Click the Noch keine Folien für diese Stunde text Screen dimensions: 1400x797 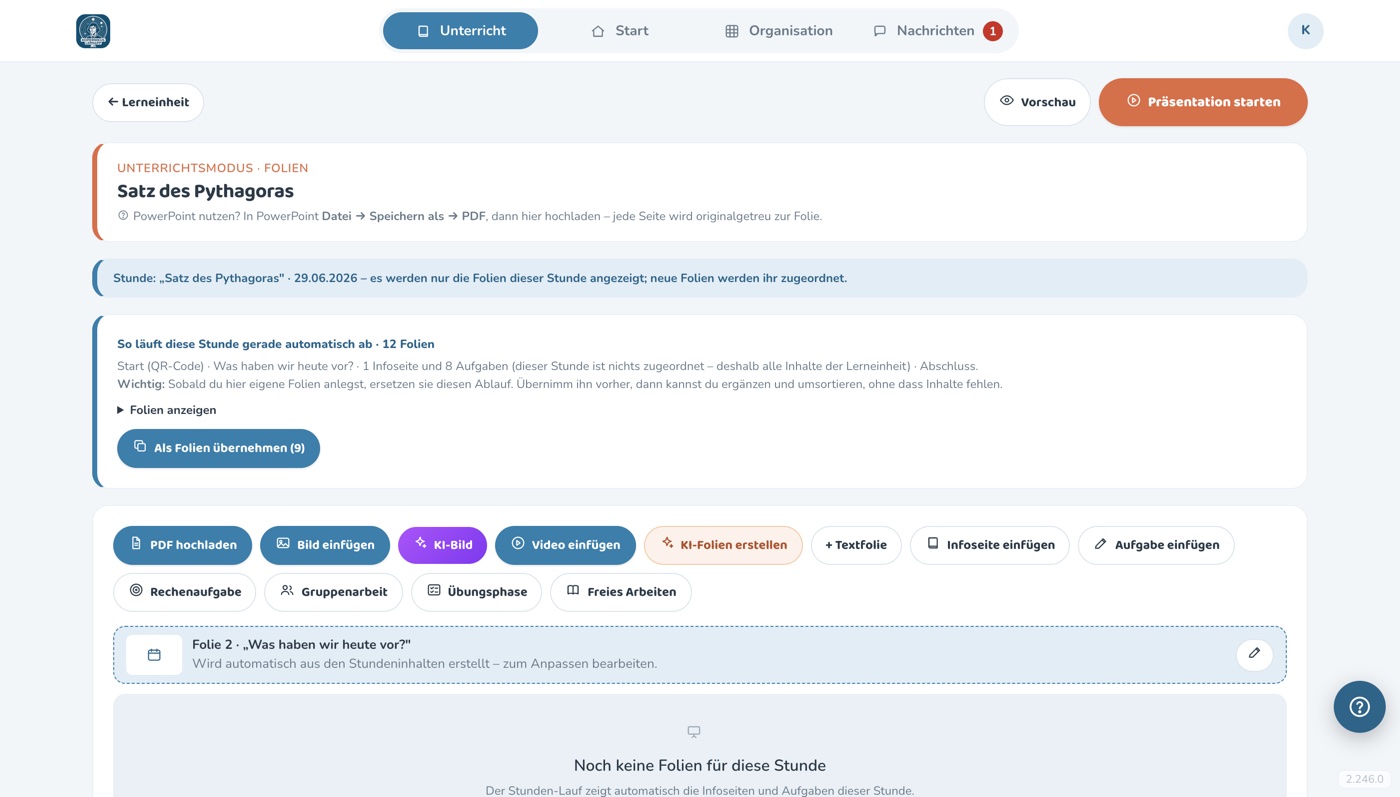click(x=700, y=766)
